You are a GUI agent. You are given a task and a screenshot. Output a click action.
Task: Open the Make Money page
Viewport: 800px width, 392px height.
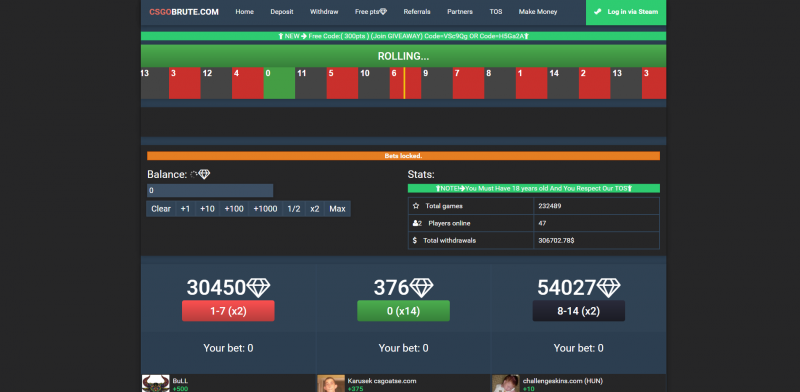(538, 12)
